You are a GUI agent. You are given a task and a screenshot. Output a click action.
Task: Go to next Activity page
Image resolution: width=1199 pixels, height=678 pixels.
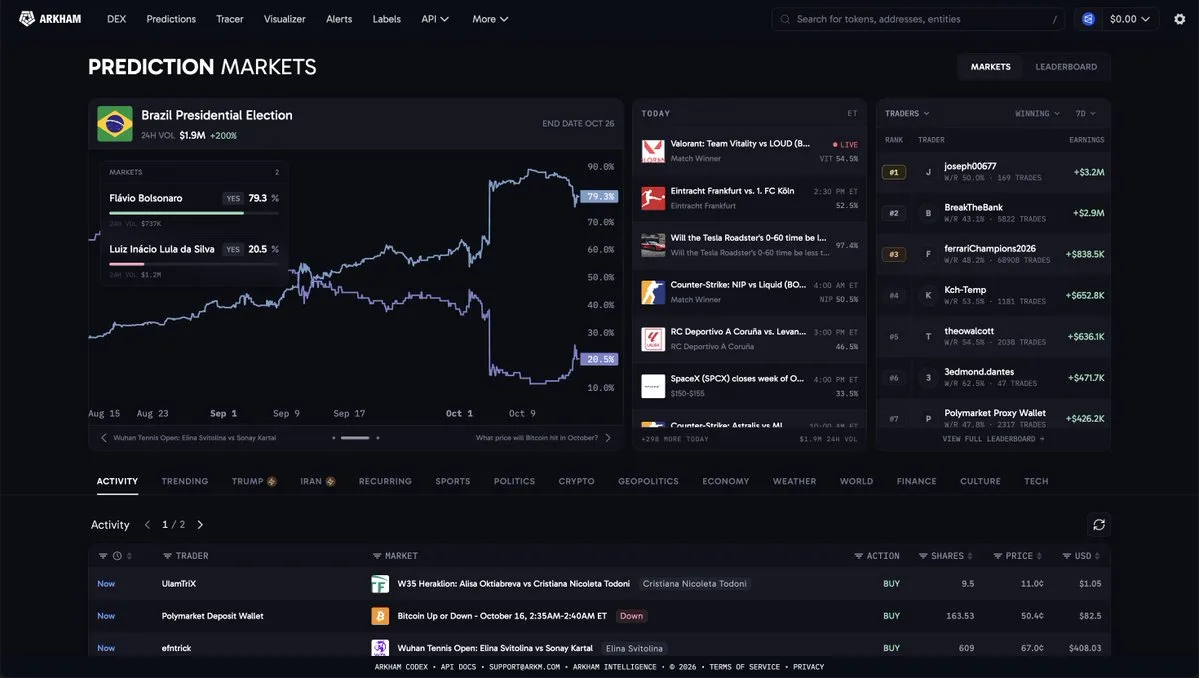pos(200,524)
